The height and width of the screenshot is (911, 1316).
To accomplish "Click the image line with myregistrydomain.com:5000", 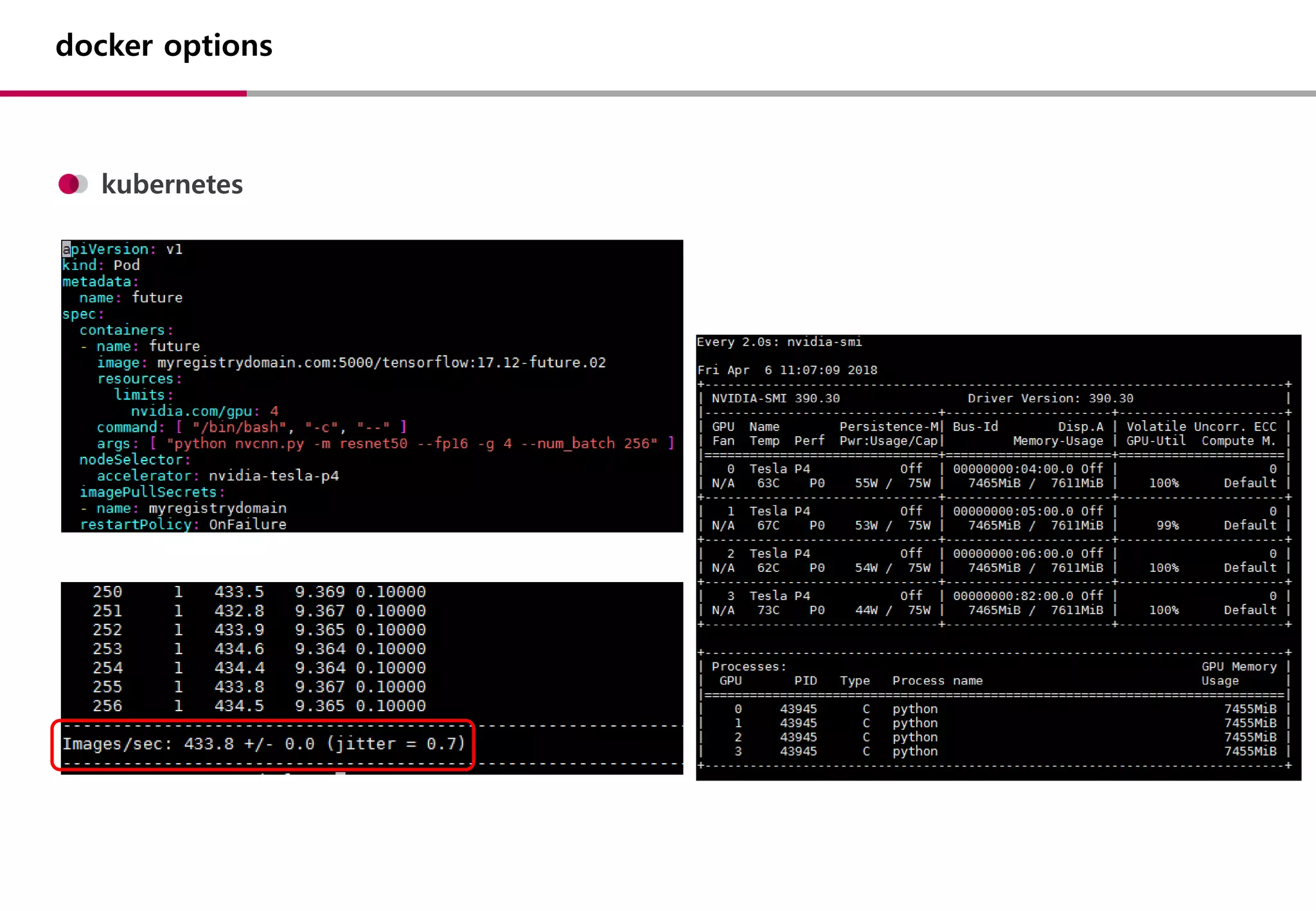I will 351,363.
